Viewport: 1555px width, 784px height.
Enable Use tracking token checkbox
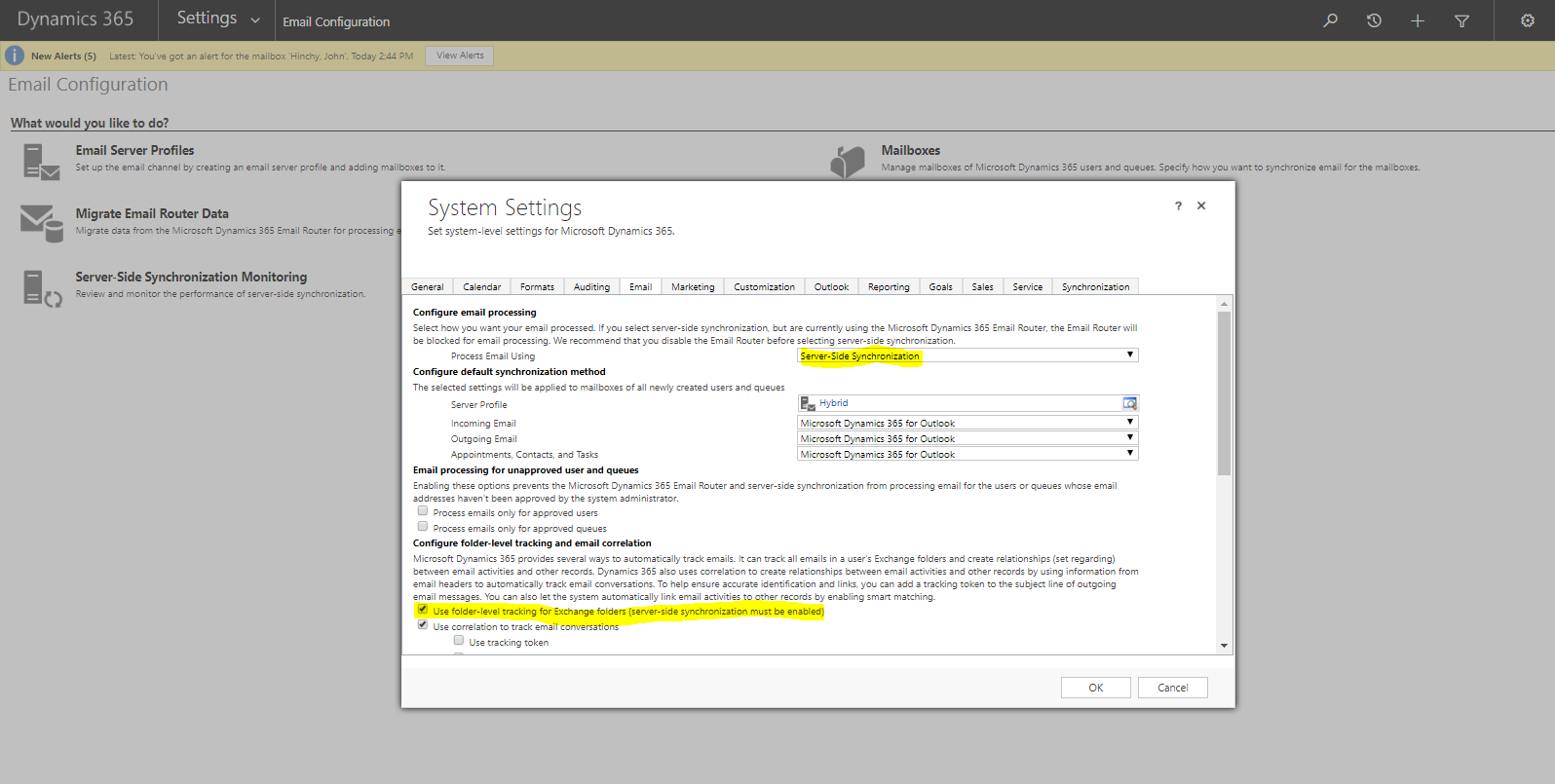point(459,641)
